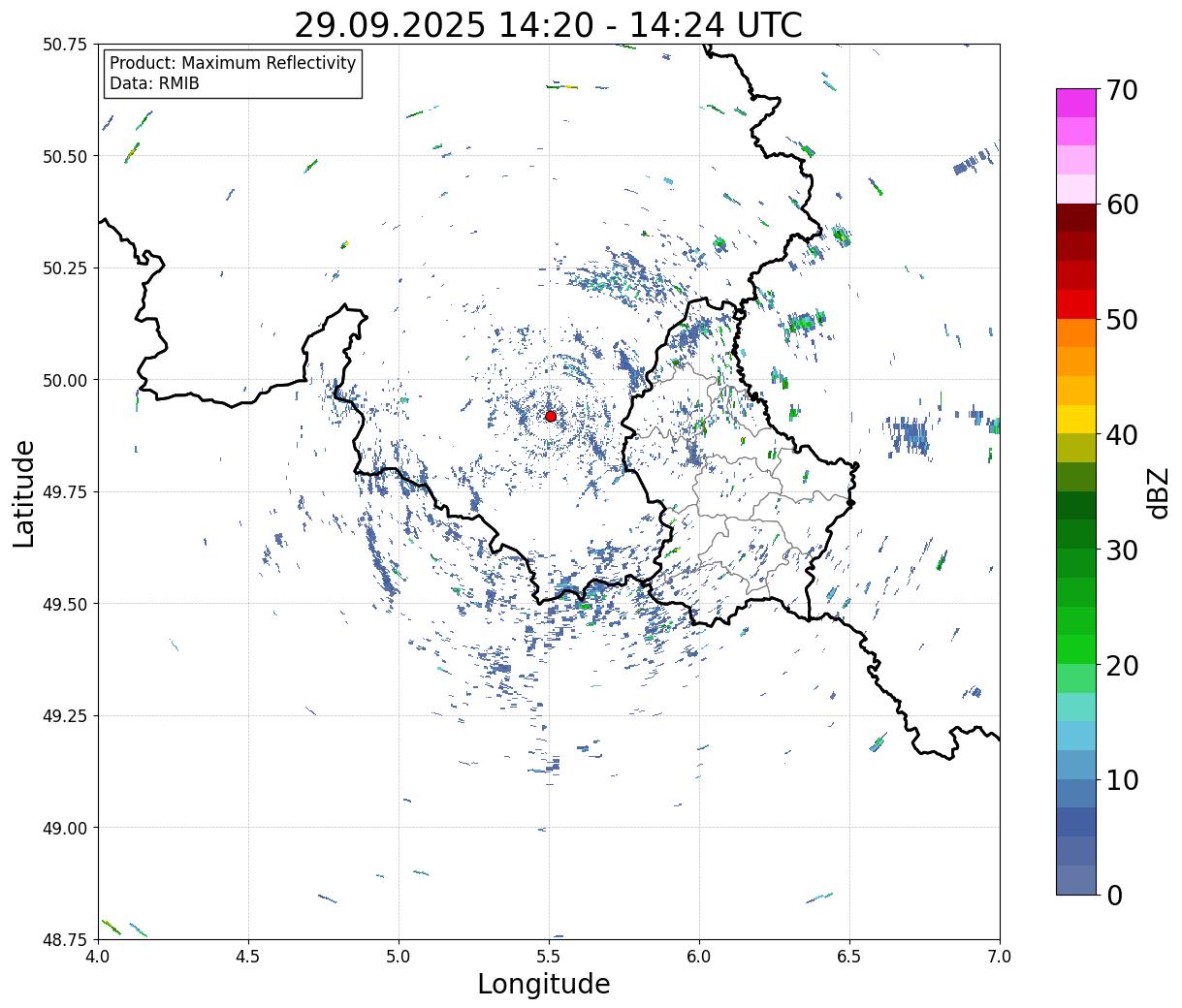
Task: Click the red radar location marker
Action: [x=551, y=416]
